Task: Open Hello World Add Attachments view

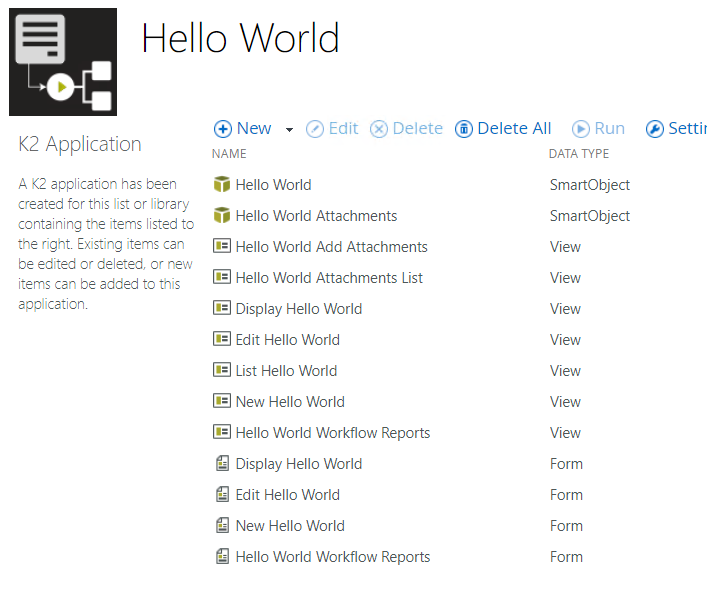Action: (331, 247)
